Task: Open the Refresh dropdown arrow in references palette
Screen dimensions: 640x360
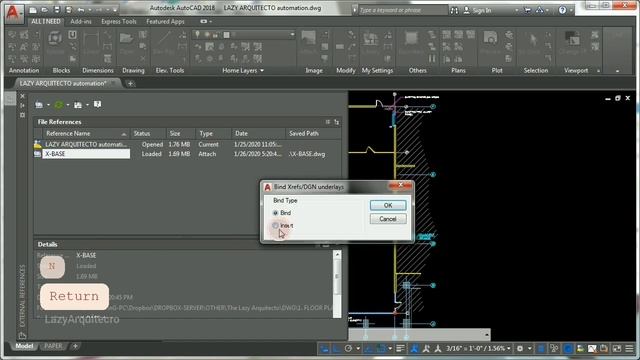Action: click(x=68, y=105)
